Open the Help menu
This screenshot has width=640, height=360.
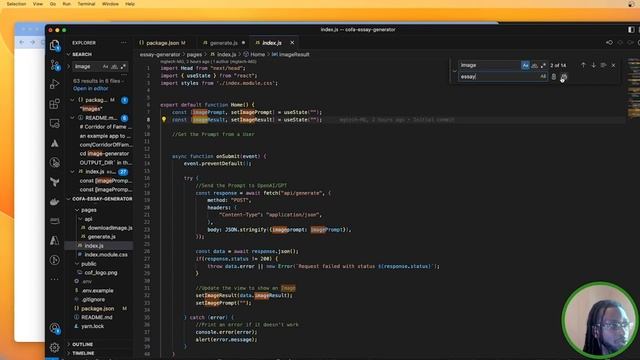pos(130,4)
